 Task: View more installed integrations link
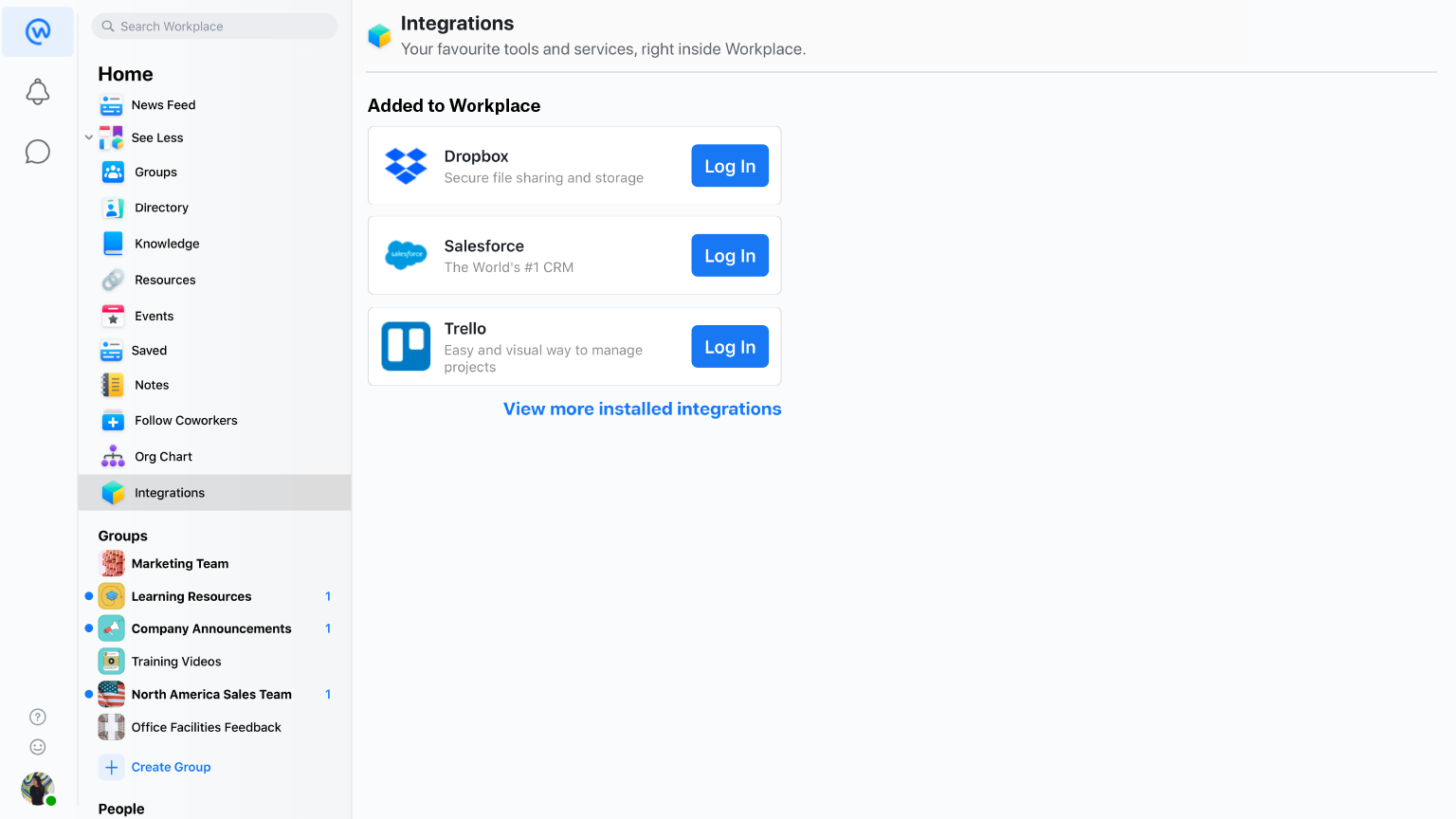click(x=642, y=409)
